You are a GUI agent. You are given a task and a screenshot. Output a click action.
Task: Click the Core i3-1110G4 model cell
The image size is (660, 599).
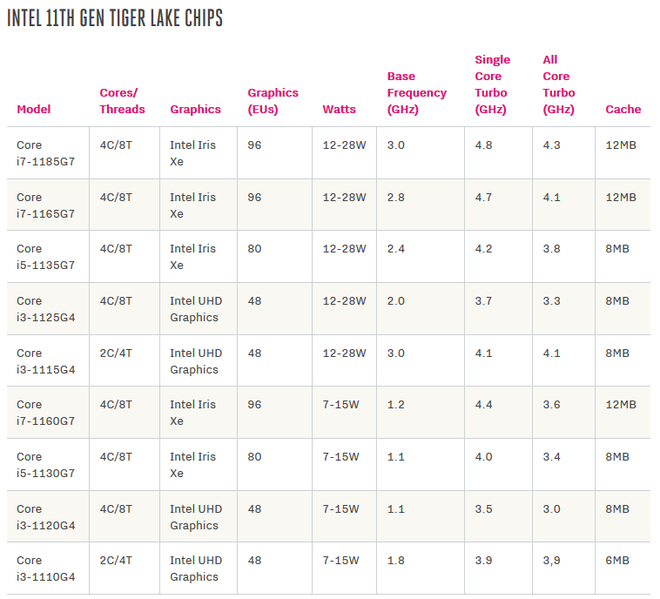[x=46, y=569]
